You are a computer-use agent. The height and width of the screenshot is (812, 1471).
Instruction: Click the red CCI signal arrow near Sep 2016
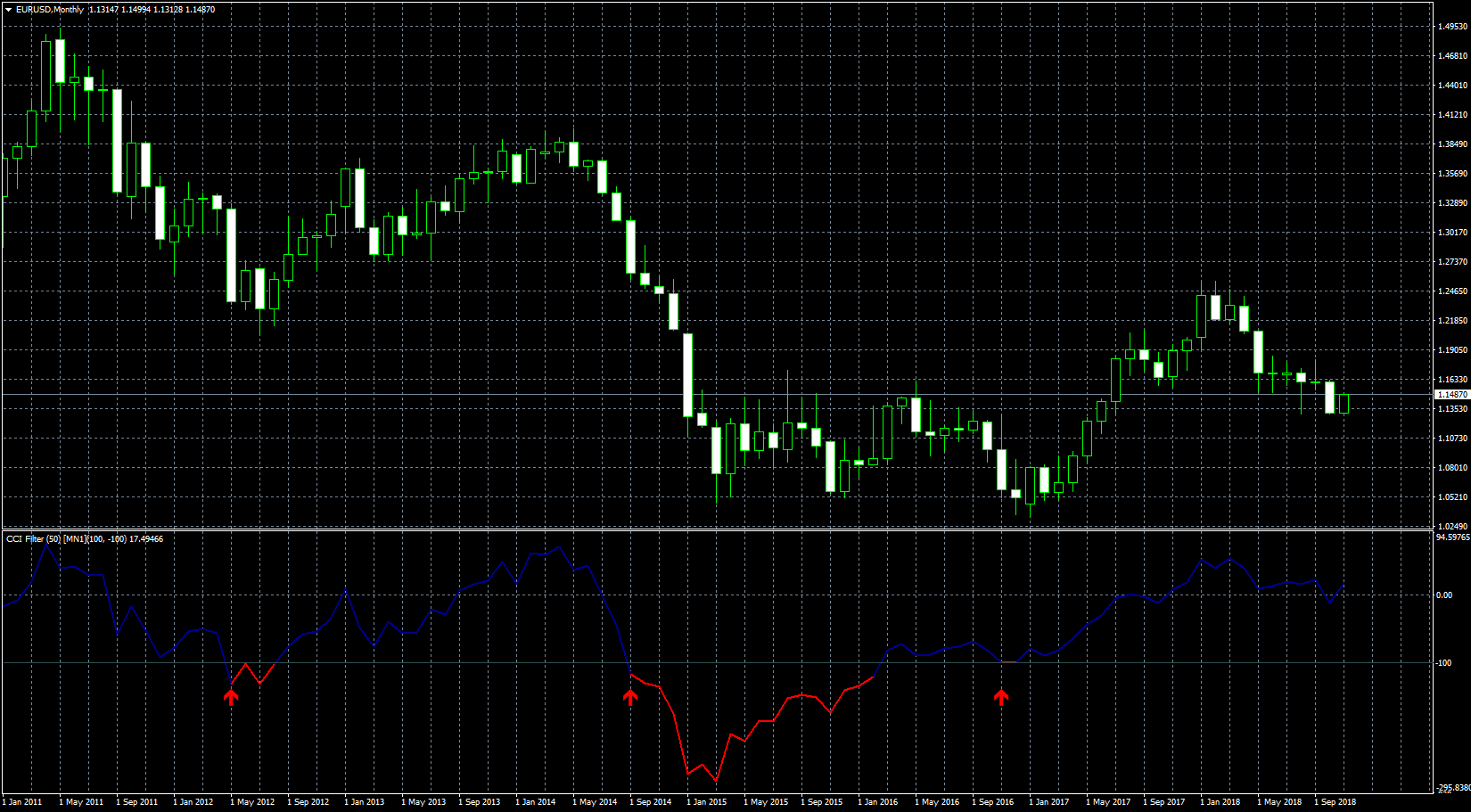click(x=1001, y=697)
